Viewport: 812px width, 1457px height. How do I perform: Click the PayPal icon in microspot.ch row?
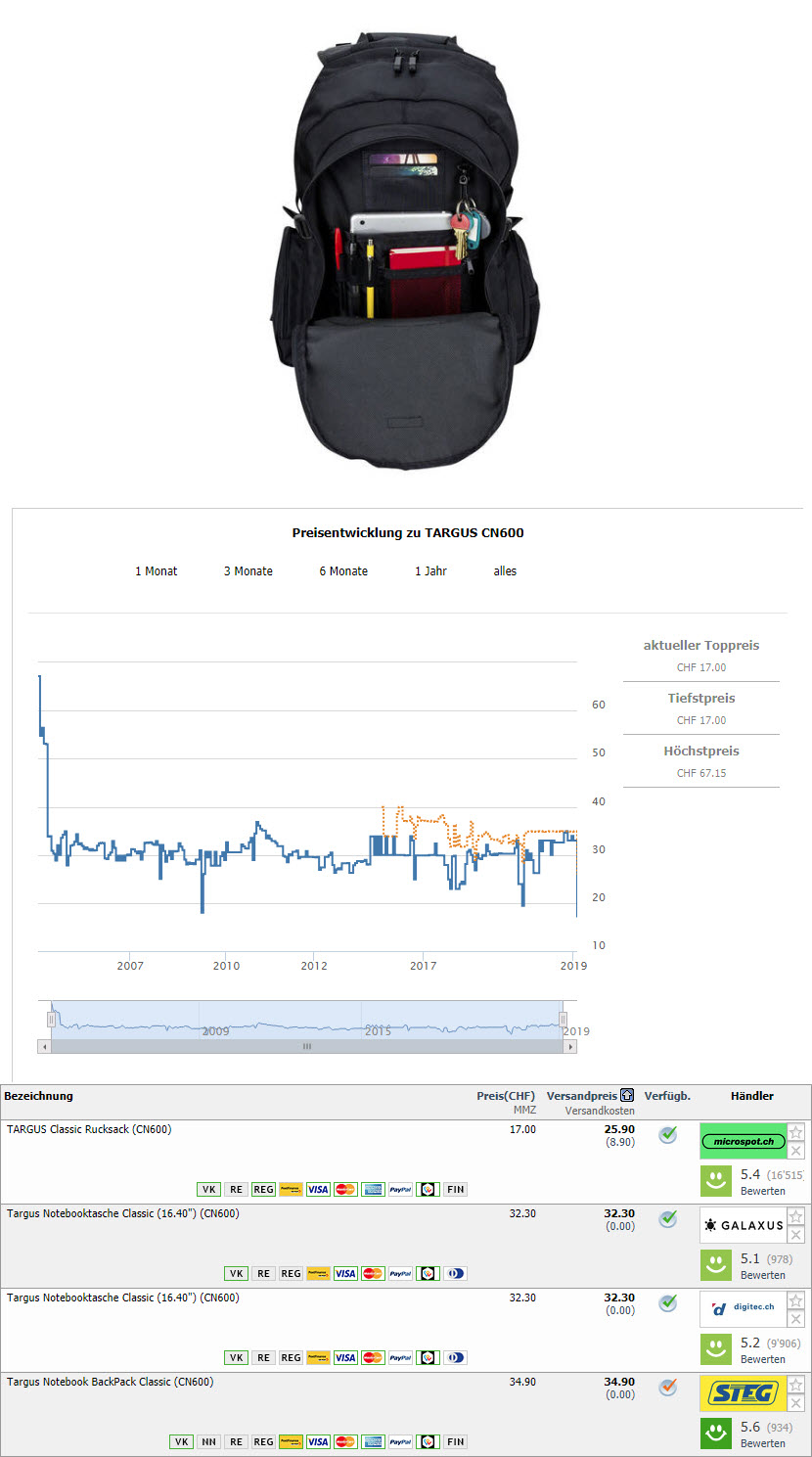400,1189
